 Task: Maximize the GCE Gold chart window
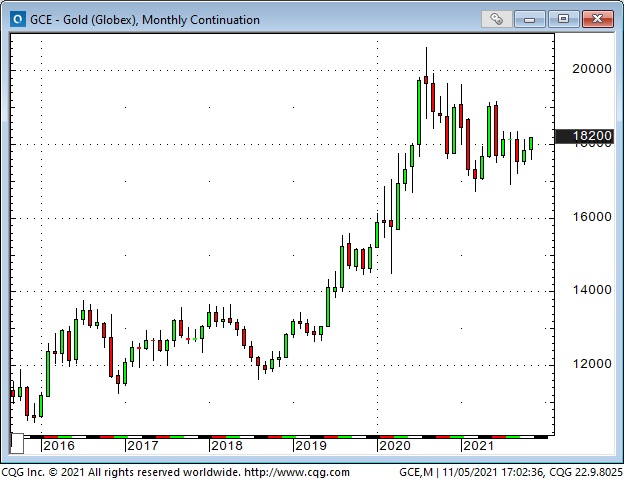point(563,19)
